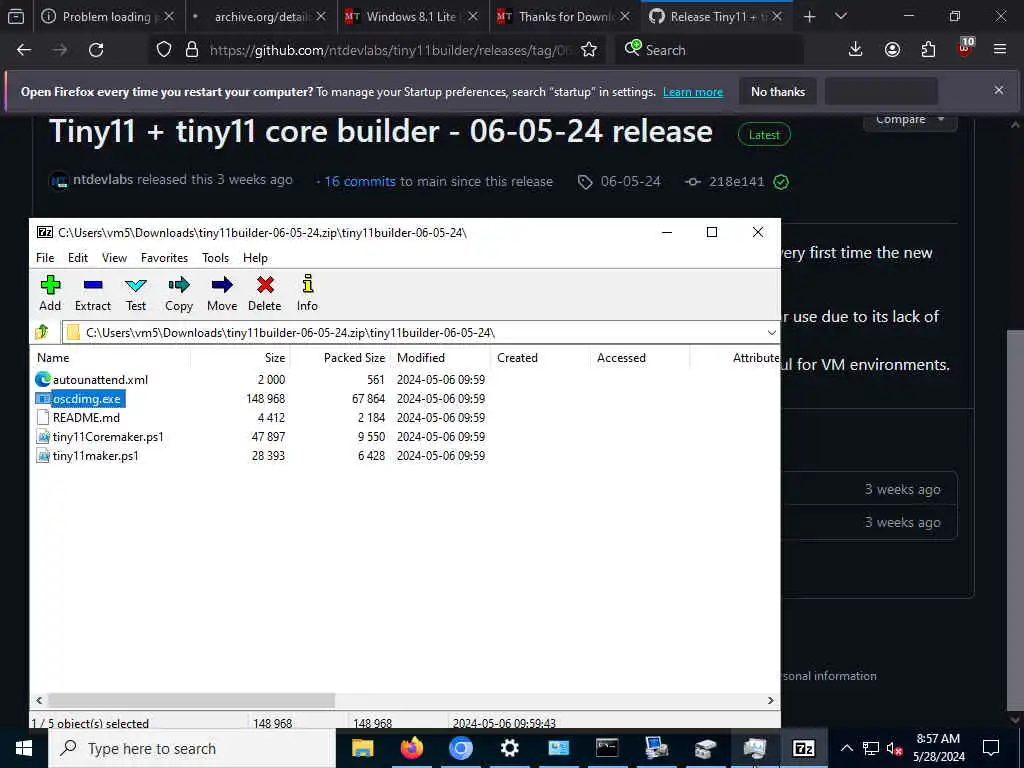Switch to the Windows 8.1 Lite tab
The width and height of the screenshot is (1024, 768).
click(413, 16)
